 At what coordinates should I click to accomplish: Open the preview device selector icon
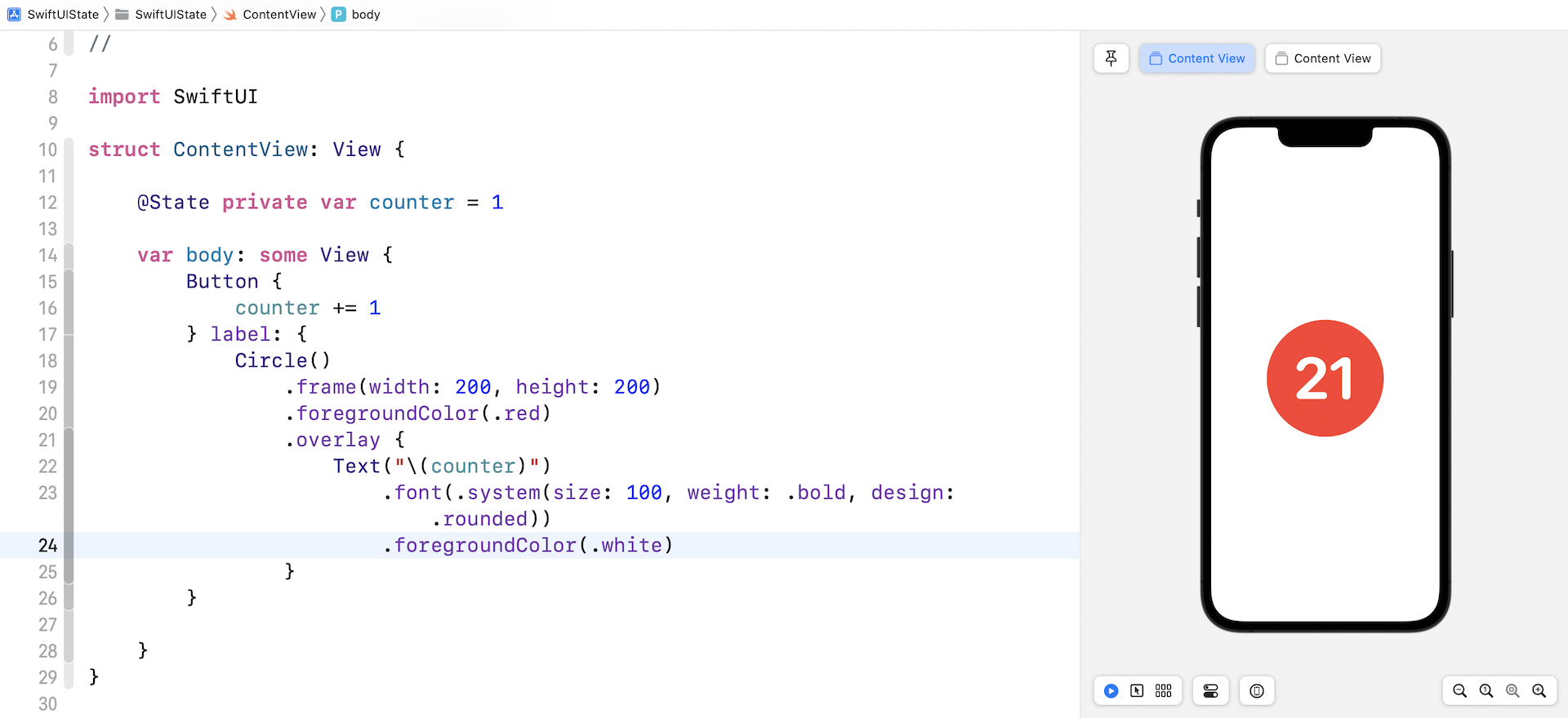(x=1257, y=691)
